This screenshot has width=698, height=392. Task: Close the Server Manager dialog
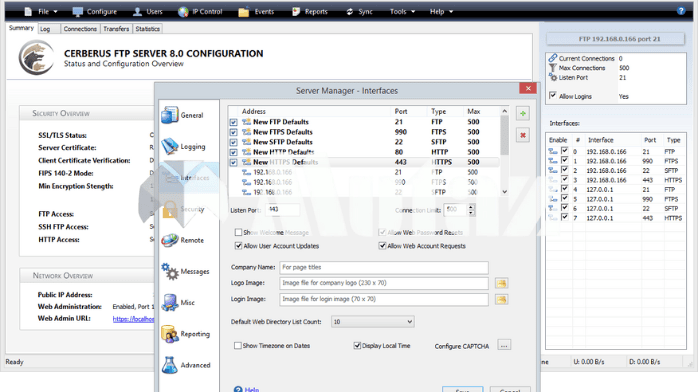528,89
